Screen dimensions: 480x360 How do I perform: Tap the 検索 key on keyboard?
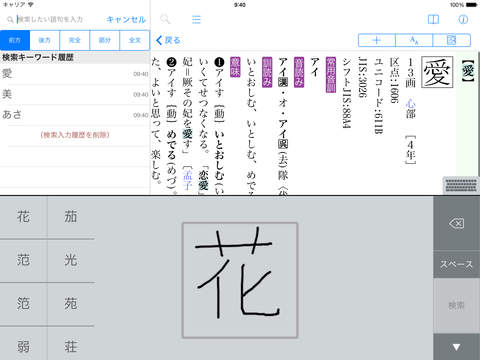coord(456,305)
